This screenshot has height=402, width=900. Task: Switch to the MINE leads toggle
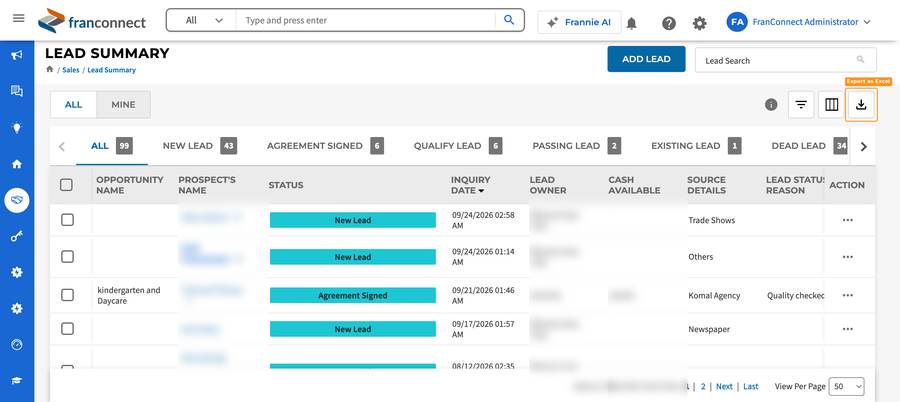point(123,105)
